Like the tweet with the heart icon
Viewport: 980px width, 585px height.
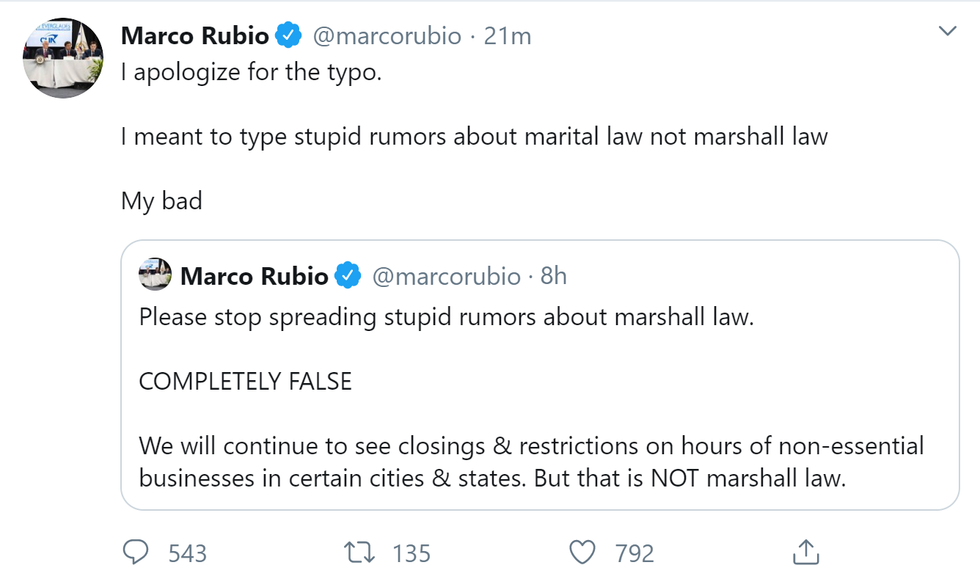(x=582, y=552)
